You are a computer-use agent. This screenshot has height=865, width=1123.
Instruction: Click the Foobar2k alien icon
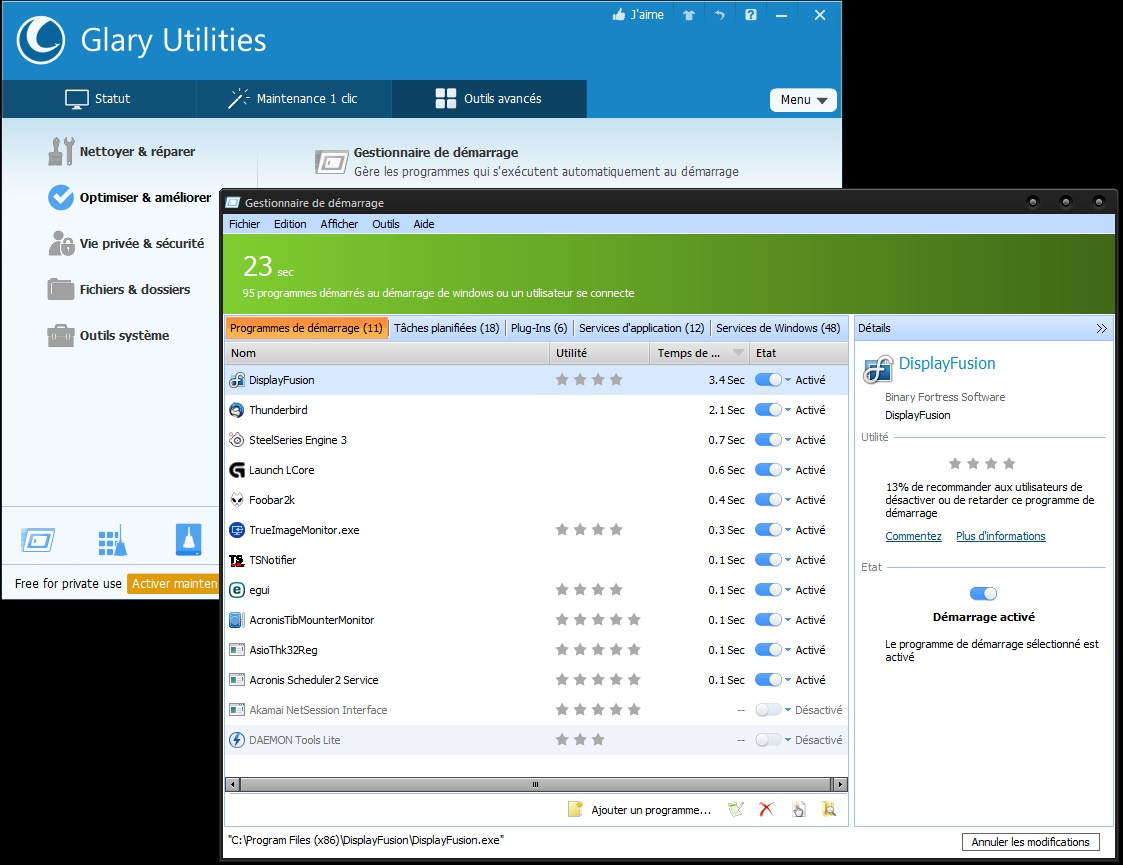[x=237, y=500]
